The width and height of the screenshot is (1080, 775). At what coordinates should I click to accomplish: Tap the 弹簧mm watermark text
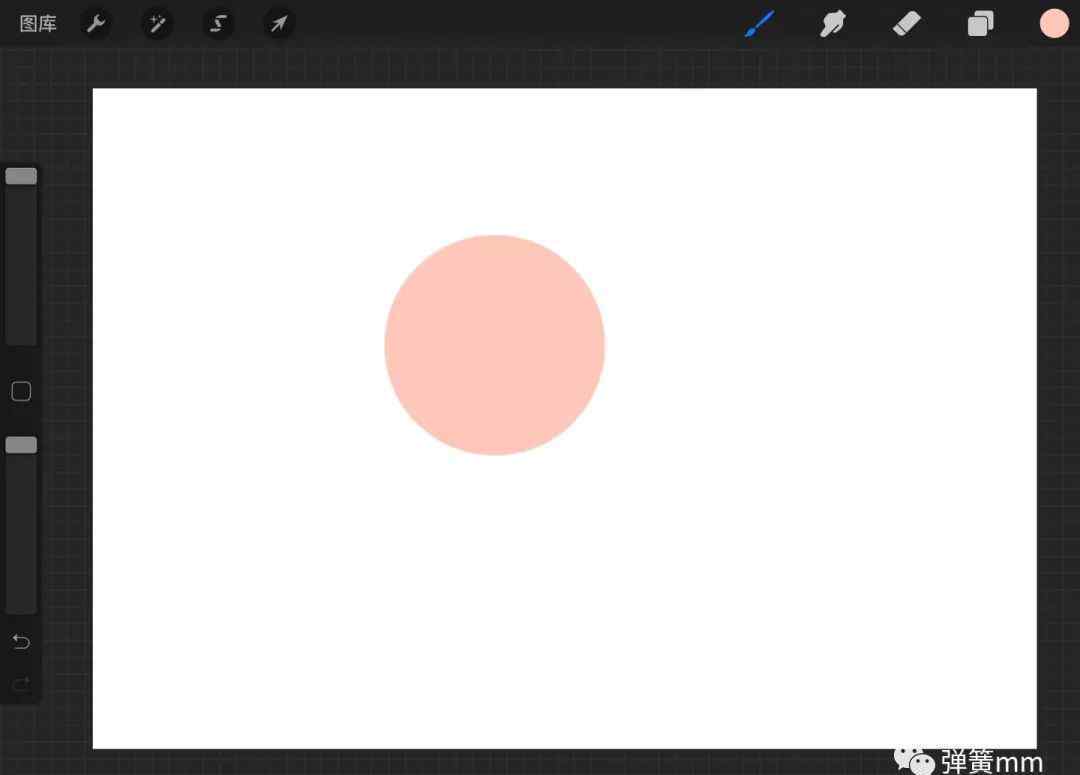(x=990, y=763)
